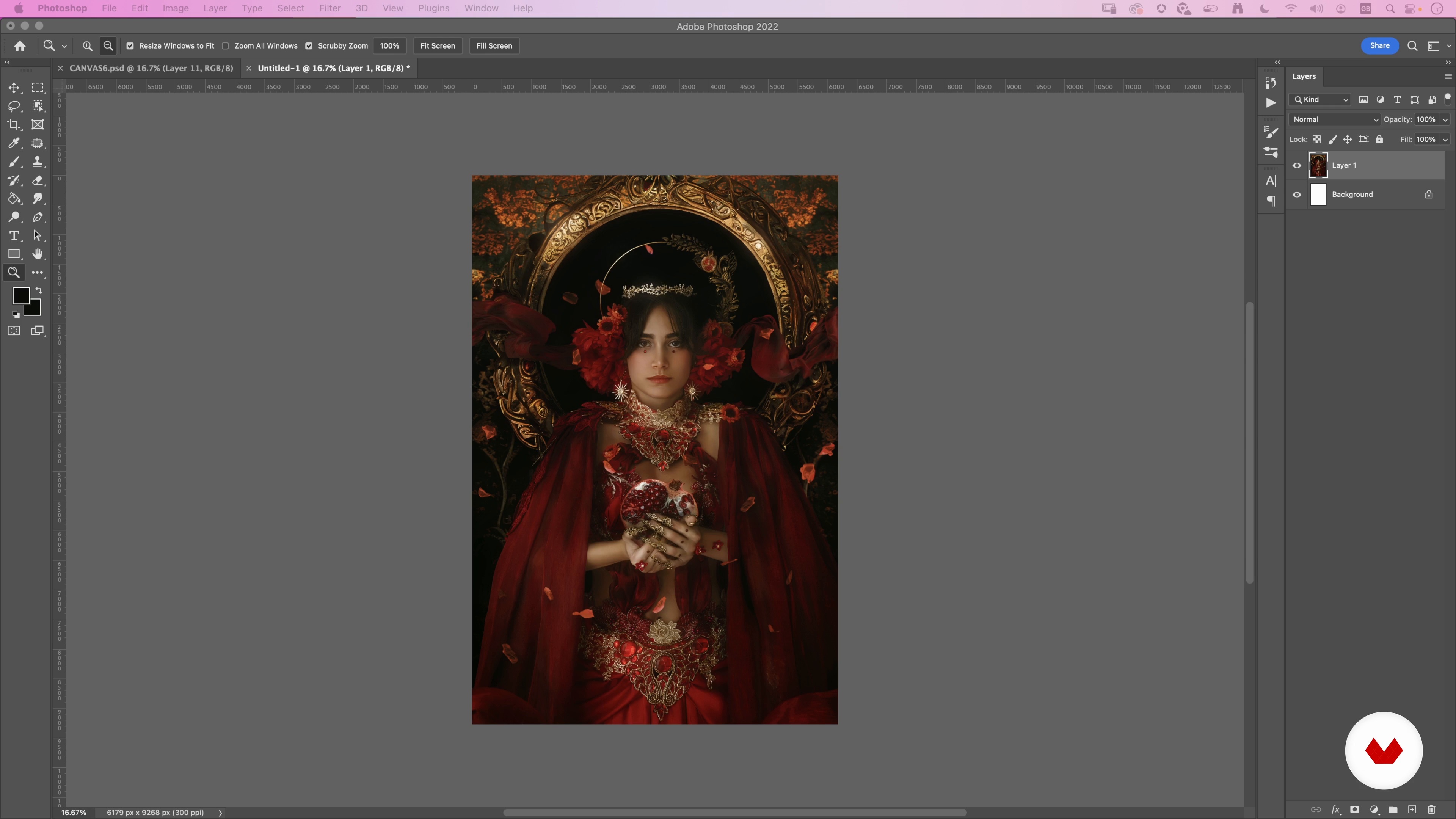
Task: Select the Path Selection tool
Action: click(x=37, y=236)
